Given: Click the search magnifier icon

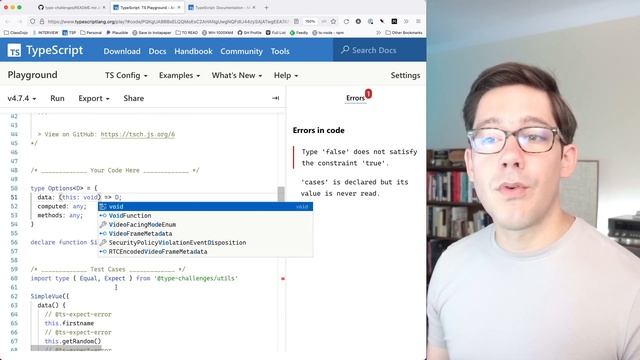Looking at the screenshot, I should pos(345,50).
